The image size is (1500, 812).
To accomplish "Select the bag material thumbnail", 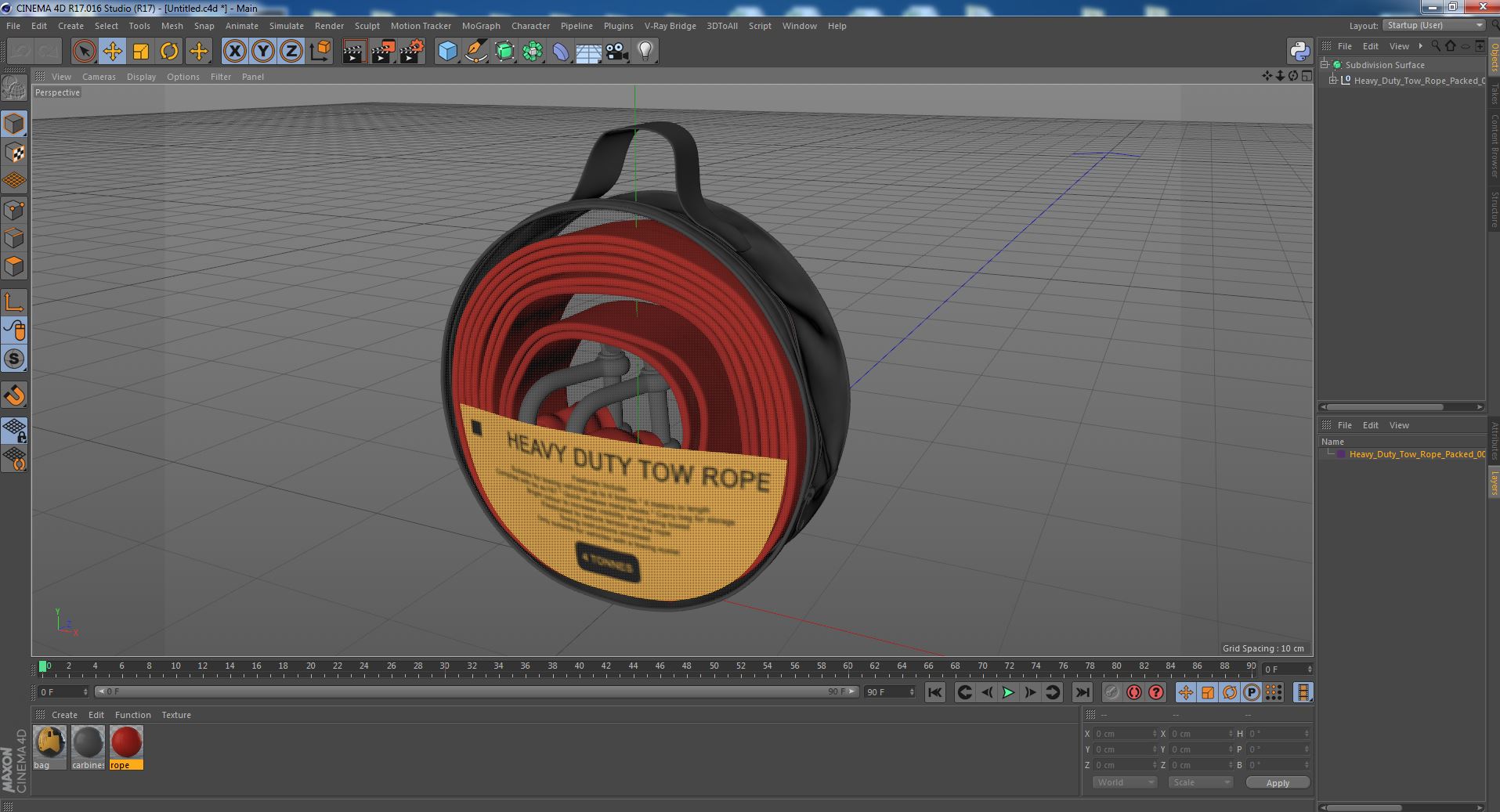I will pos(50,742).
